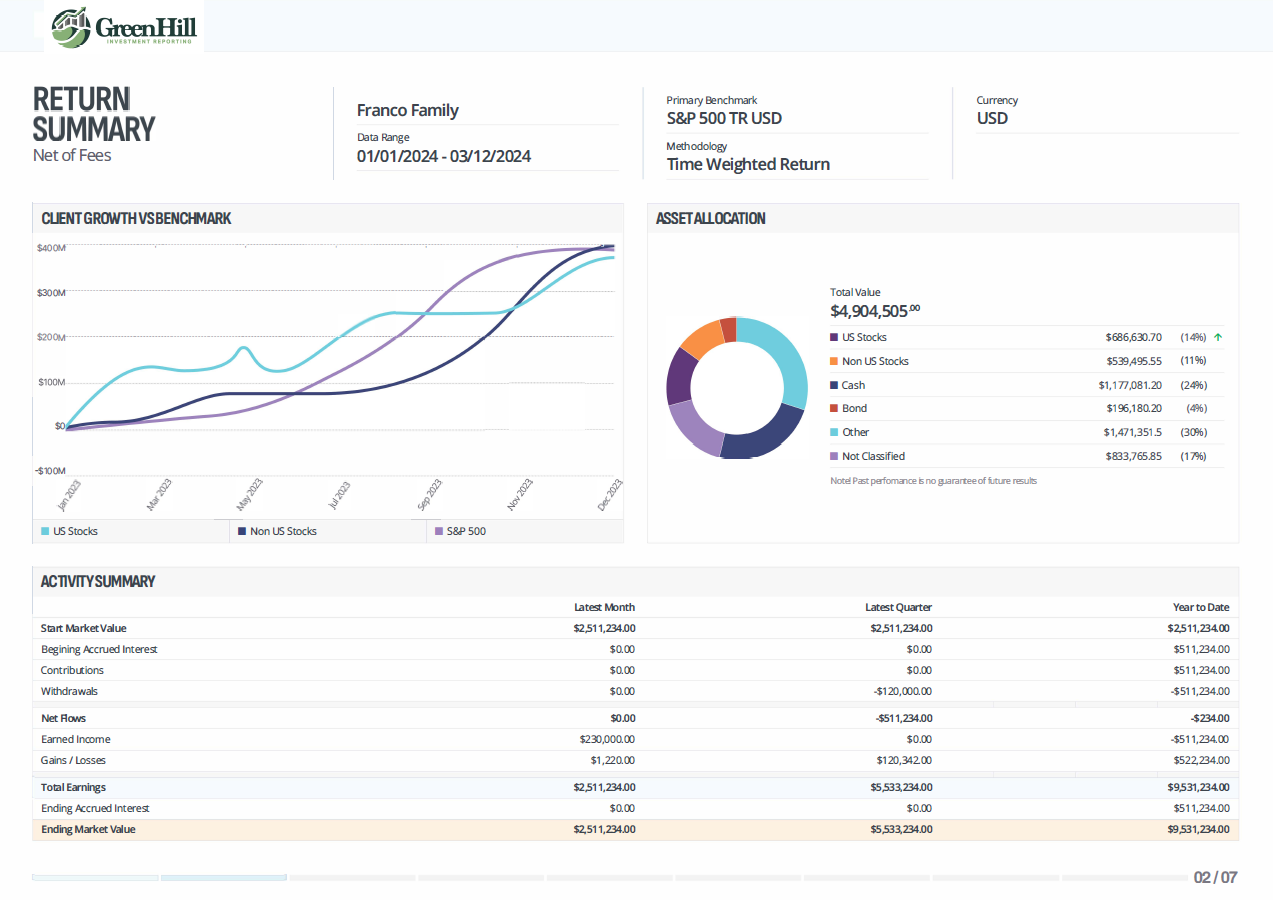
Task: Click the Cash value $1,177,081.20
Action: point(1130,385)
